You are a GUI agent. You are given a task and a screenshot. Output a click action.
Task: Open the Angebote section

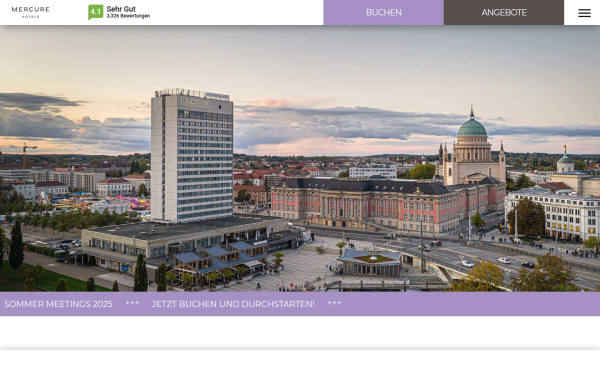(x=504, y=13)
